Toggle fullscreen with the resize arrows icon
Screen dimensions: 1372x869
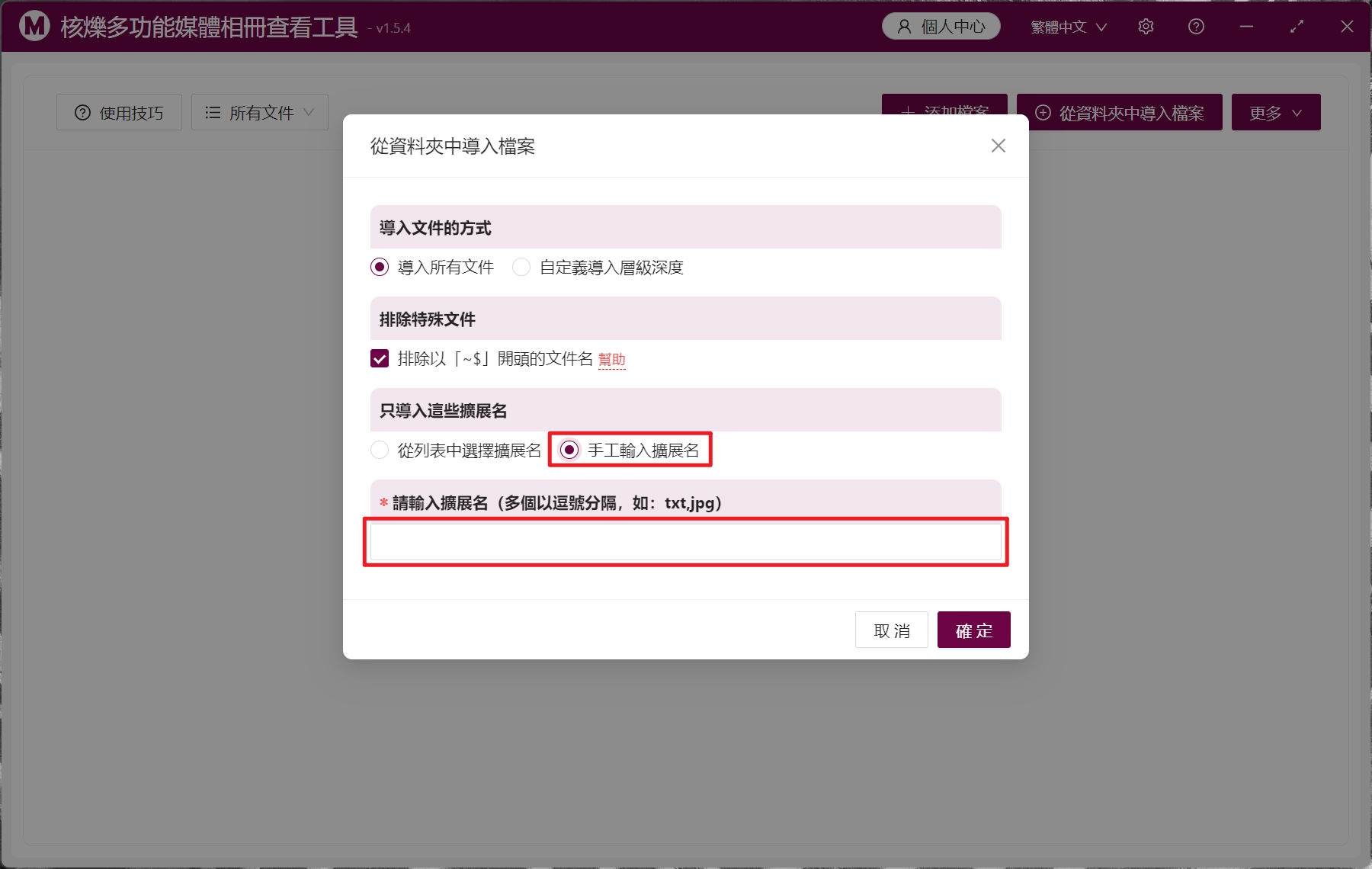(x=1297, y=27)
